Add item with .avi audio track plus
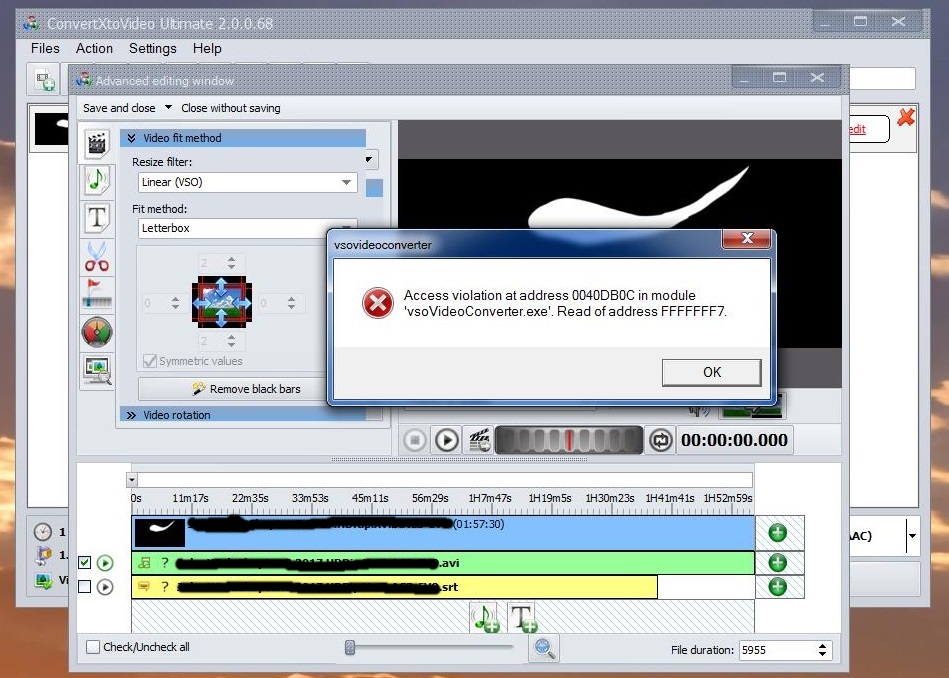The height and width of the screenshot is (678, 949). pos(778,562)
